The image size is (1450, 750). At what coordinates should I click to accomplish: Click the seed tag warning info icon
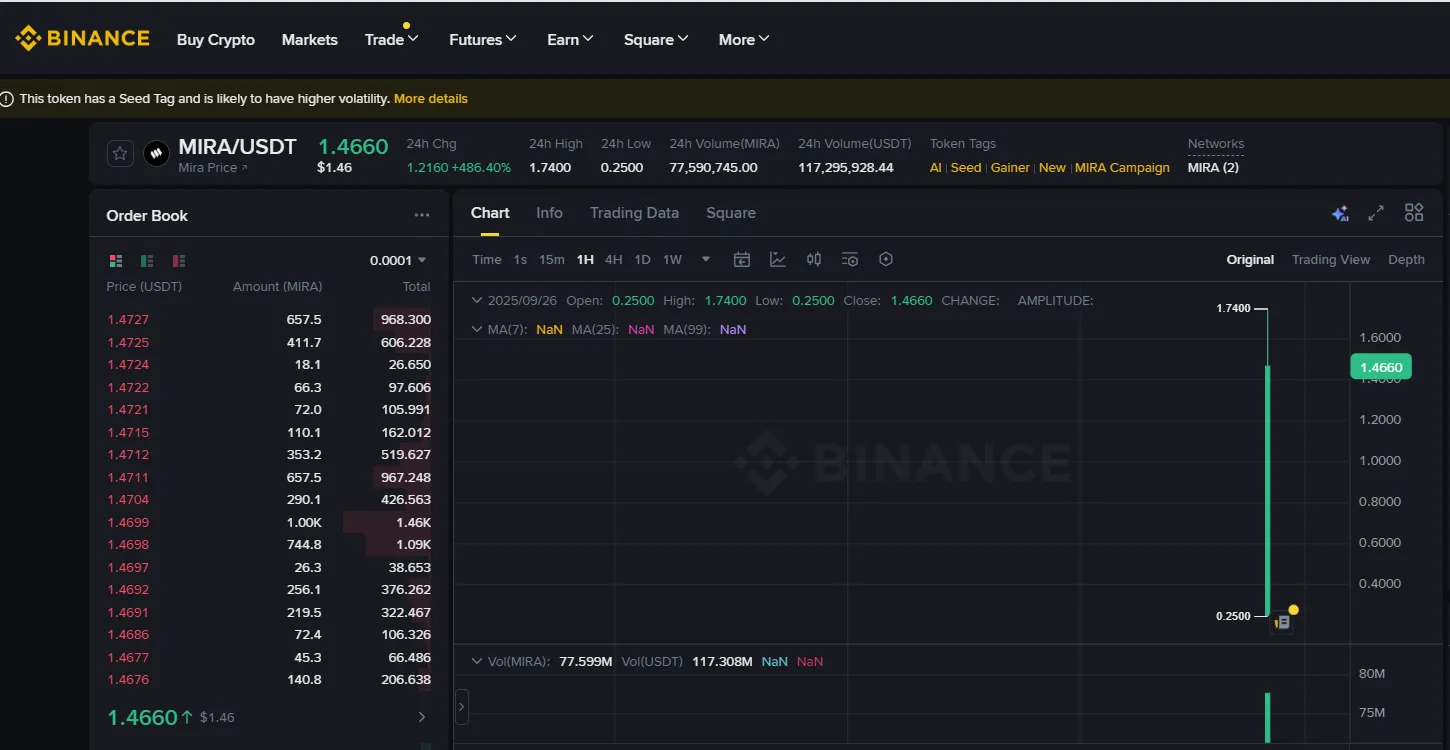point(7,99)
